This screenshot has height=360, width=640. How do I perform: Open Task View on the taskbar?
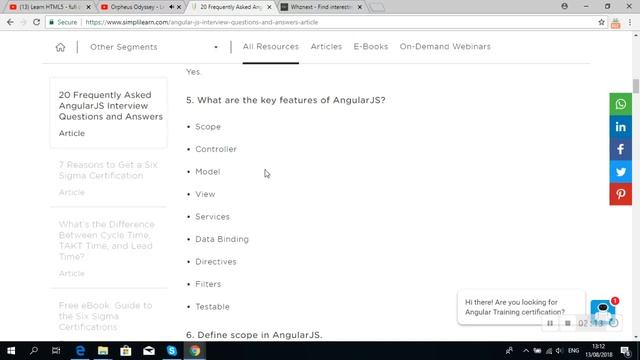coord(56,351)
